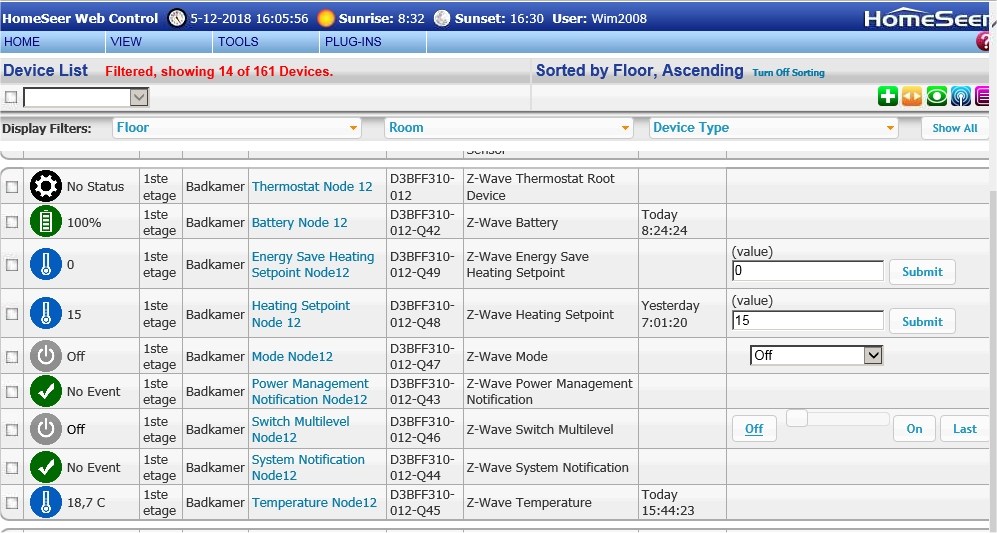Screen dimensions: 997x533
Task: Click Last button for Switch Multilevel
Action: pos(965,429)
